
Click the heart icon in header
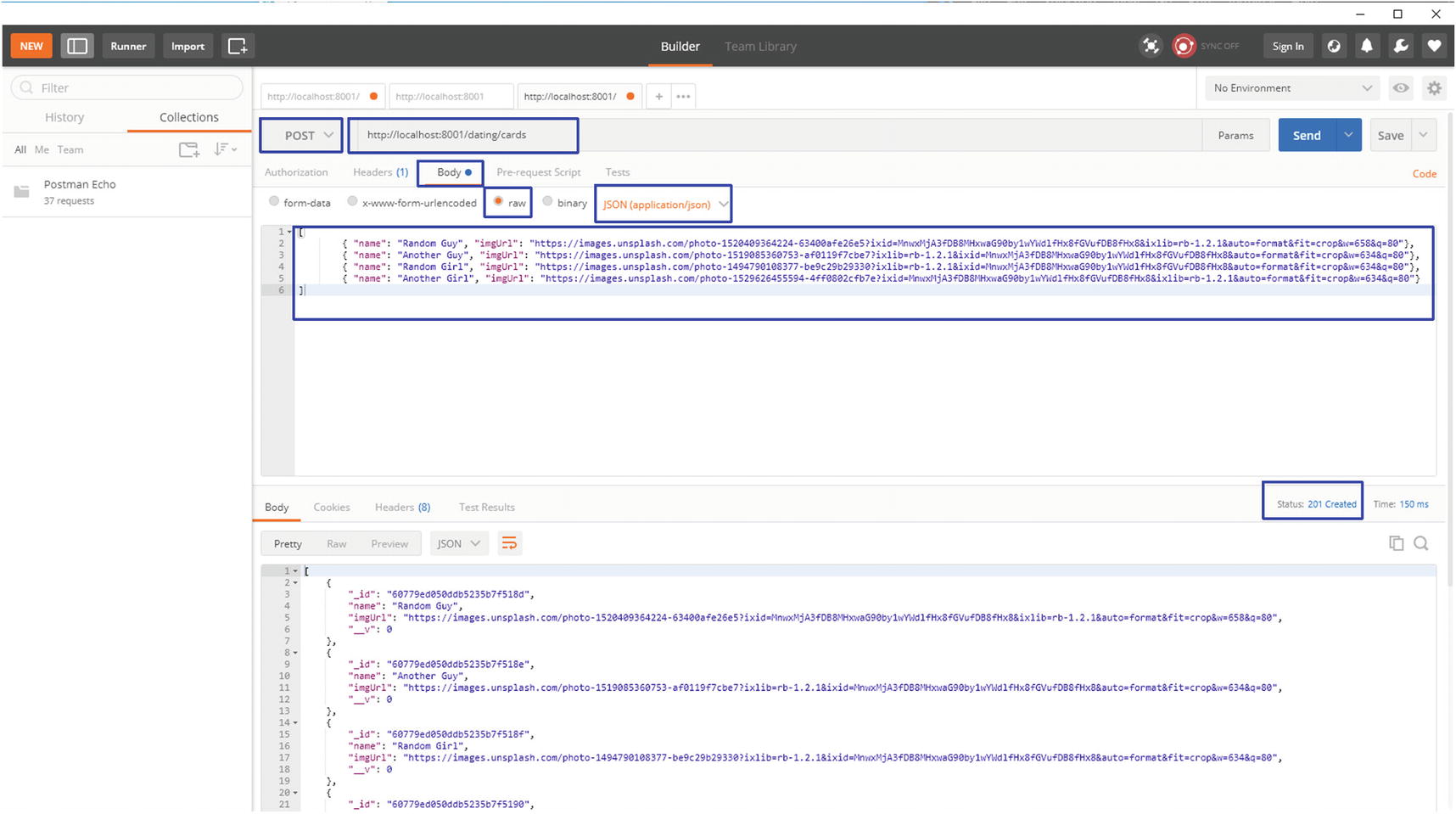tap(1434, 46)
